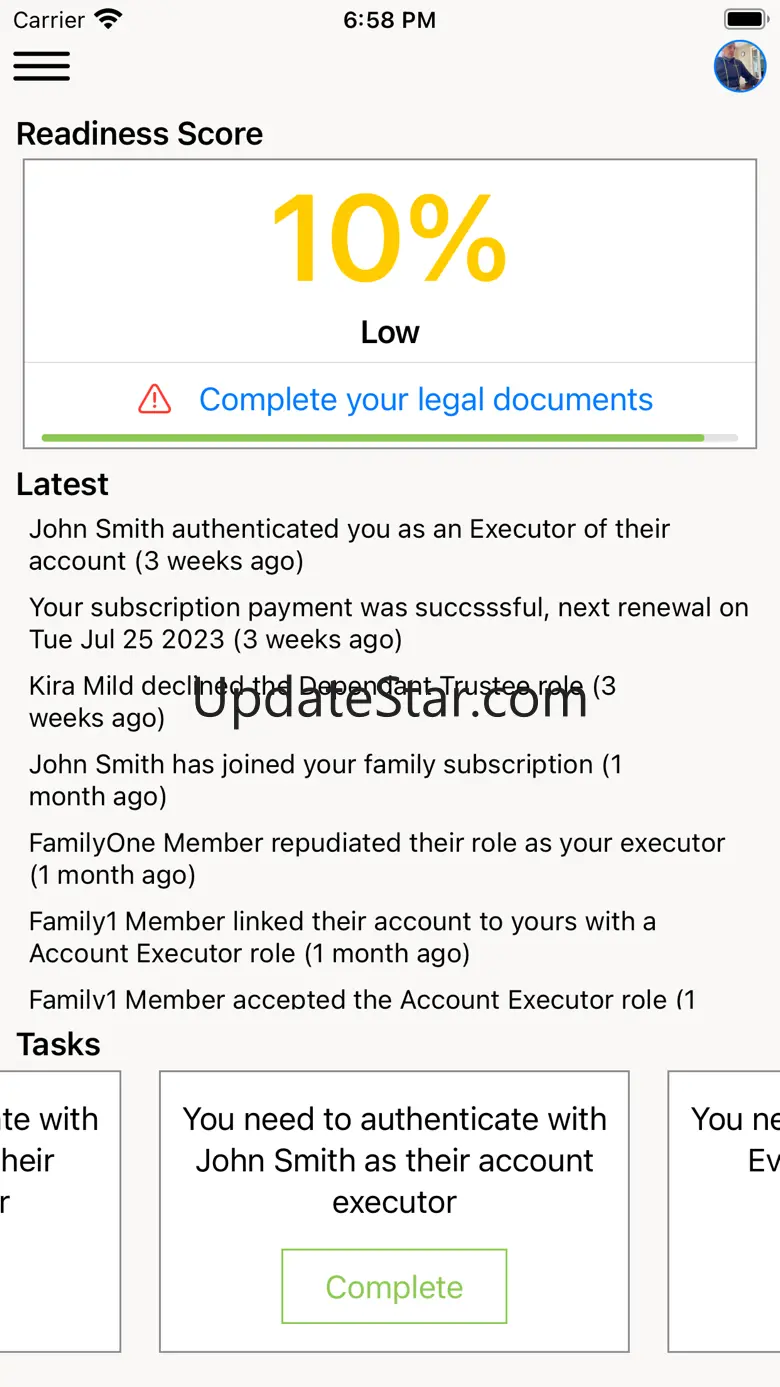Open subscription payment successful notification
The width and height of the screenshot is (780, 1387).
389,623
